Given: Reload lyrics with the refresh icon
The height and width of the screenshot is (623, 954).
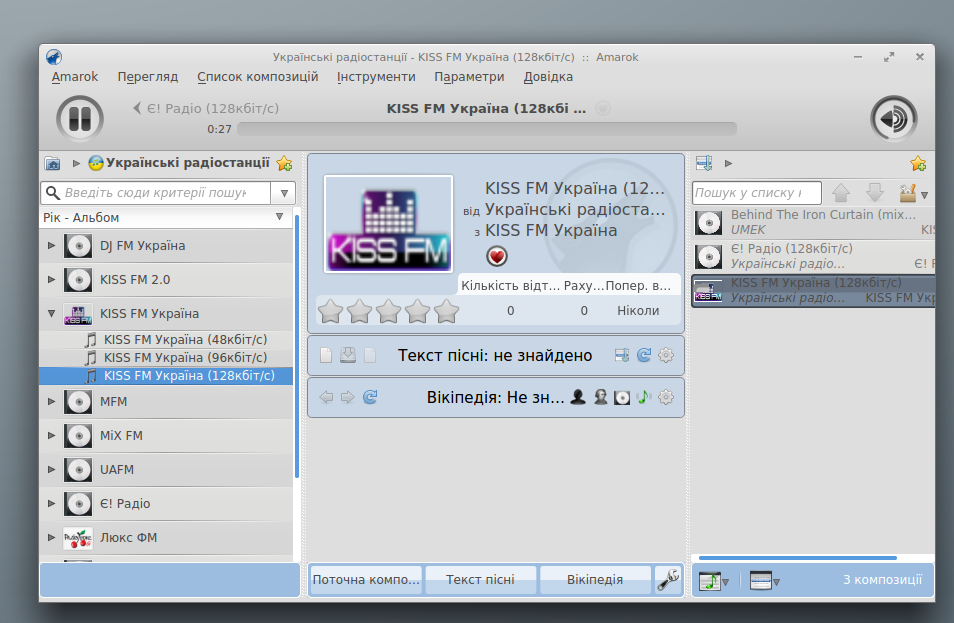Looking at the screenshot, I should pyautogui.click(x=644, y=355).
